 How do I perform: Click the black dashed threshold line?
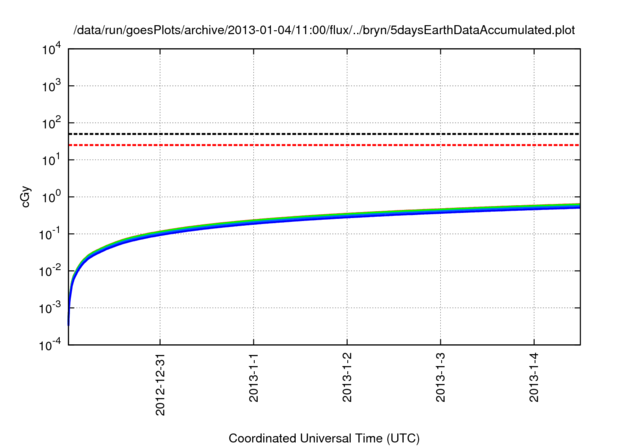tap(324, 134)
